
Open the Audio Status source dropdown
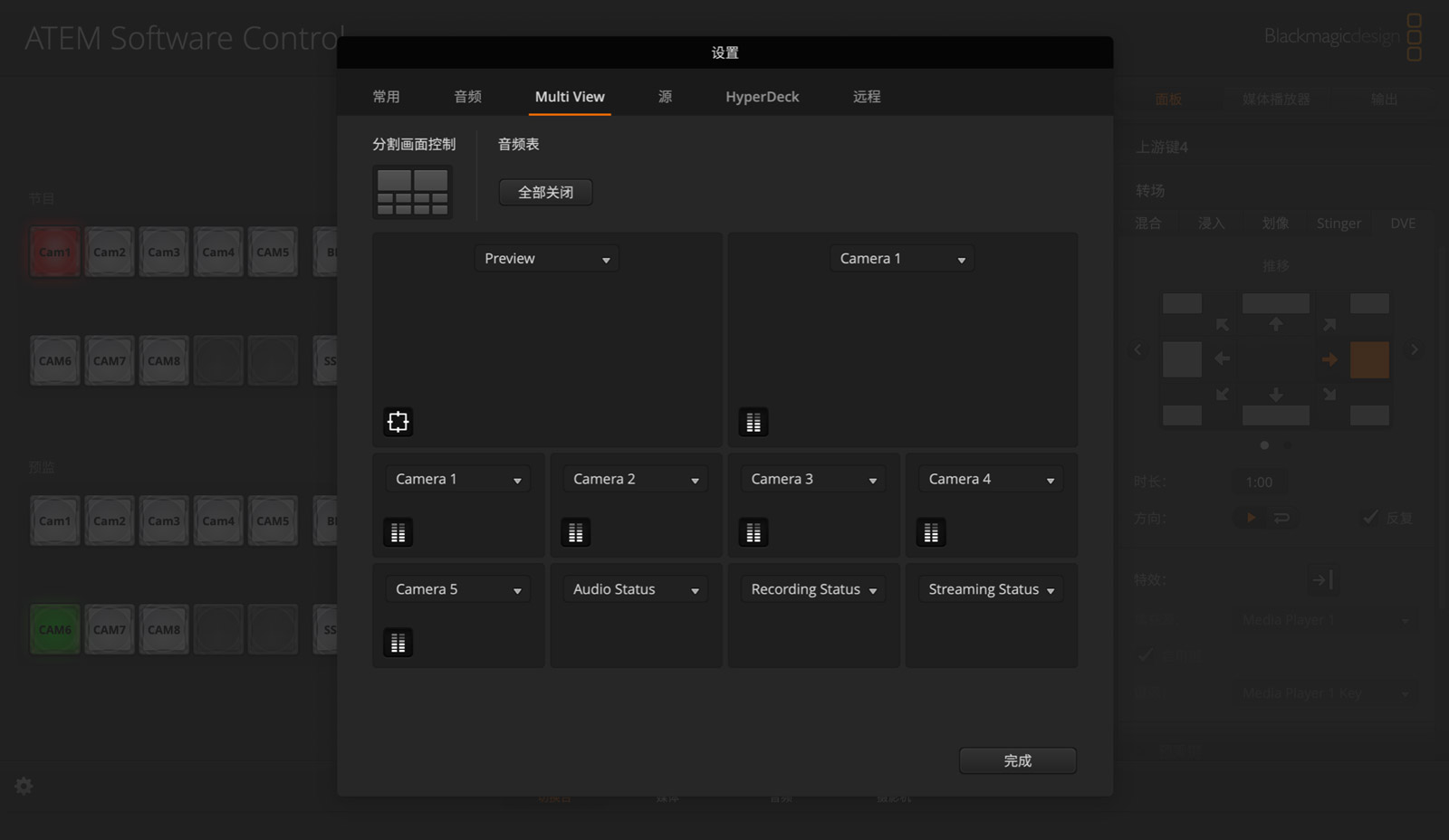coord(636,589)
